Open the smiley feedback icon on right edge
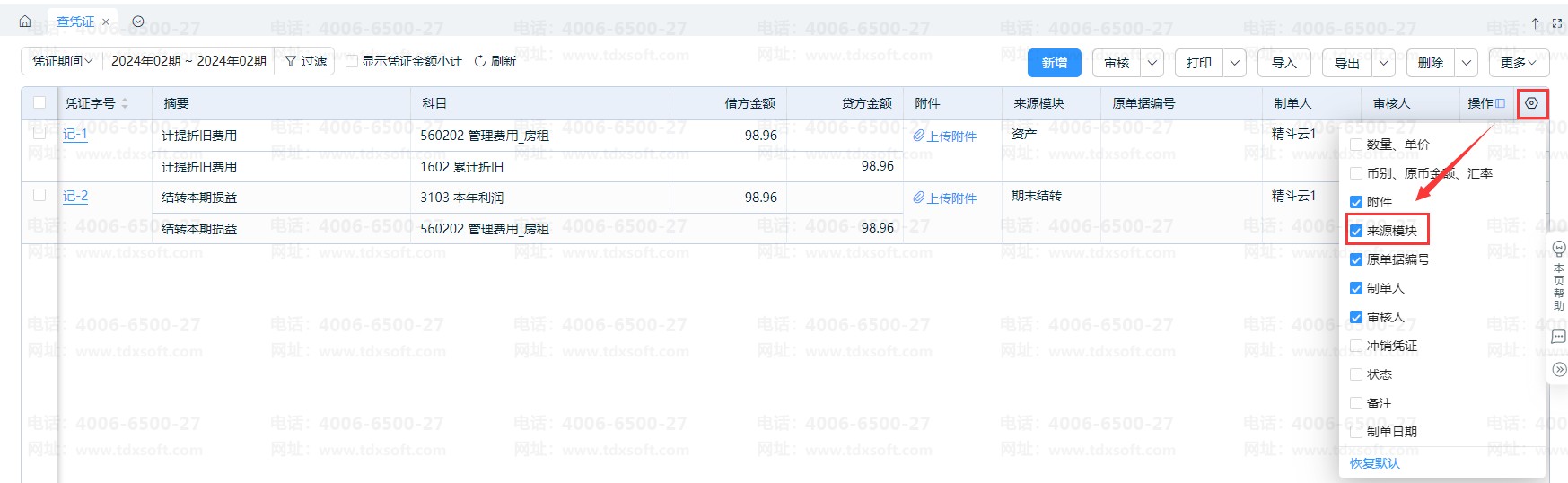The height and width of the screenshot is (483, 1568). point(1559,249)
